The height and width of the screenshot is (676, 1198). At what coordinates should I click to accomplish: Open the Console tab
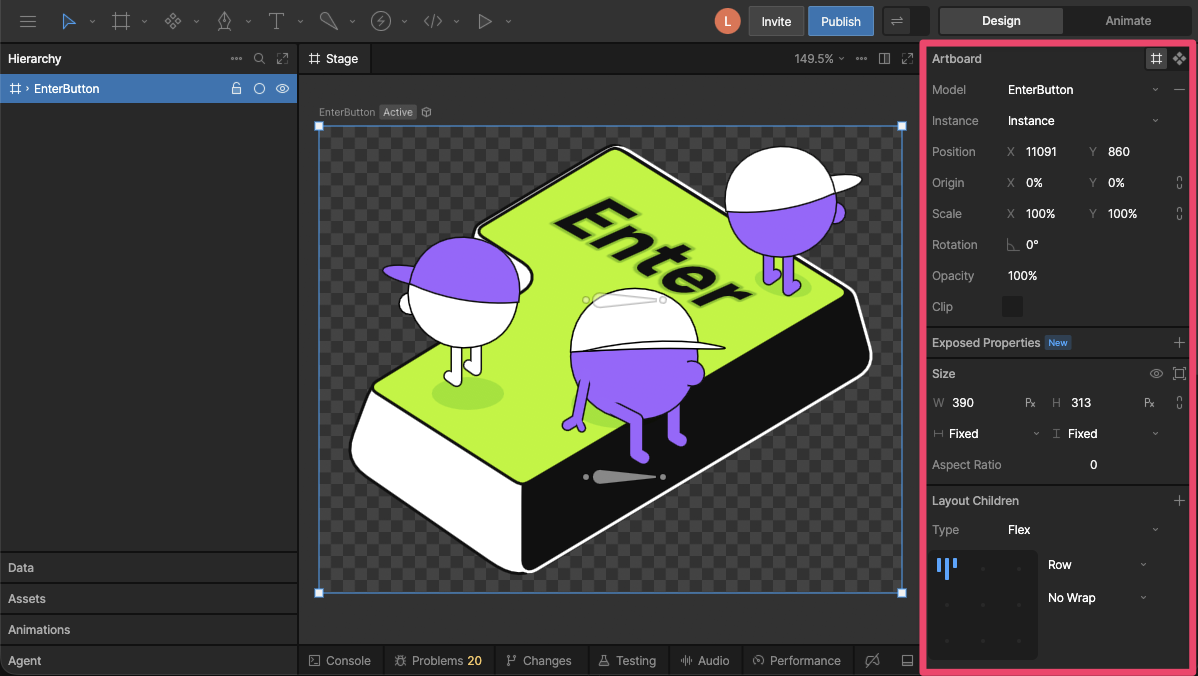[x=340, y=661]
